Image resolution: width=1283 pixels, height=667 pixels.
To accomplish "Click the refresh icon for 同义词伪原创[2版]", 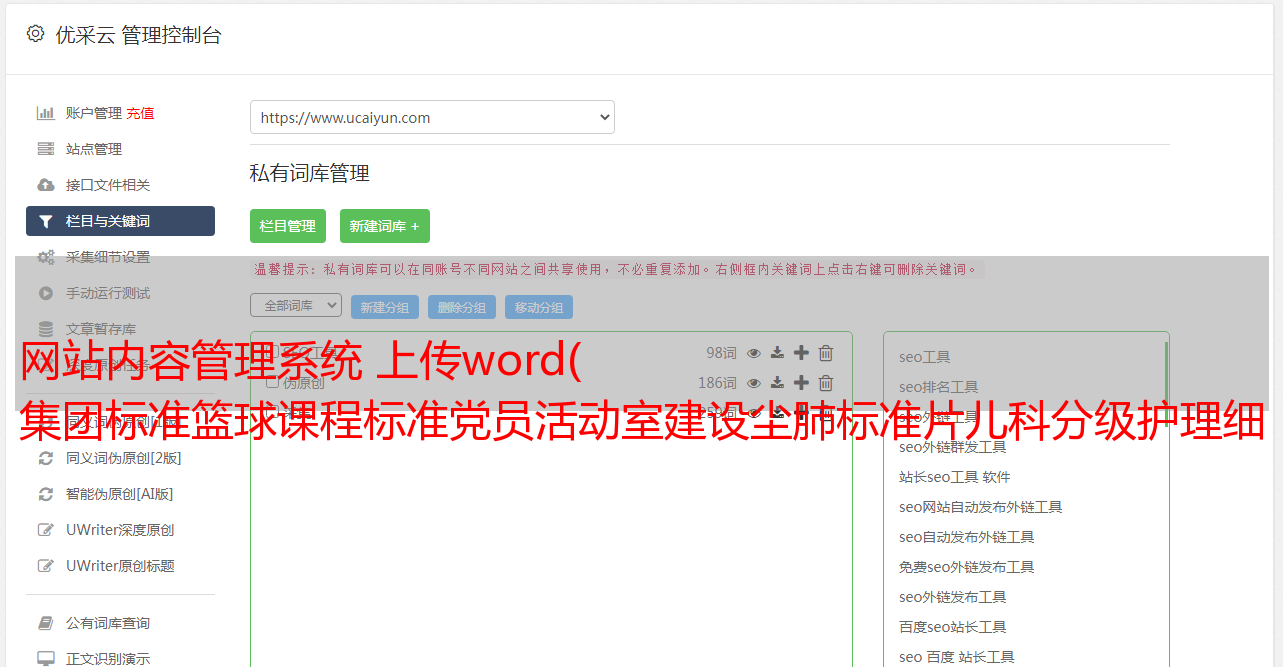I will coord(46,458).
